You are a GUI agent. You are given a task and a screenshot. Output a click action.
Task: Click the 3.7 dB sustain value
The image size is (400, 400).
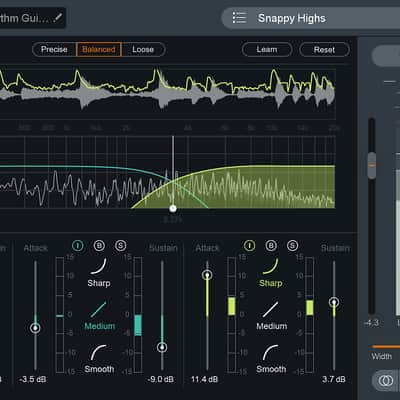(334, 379)
